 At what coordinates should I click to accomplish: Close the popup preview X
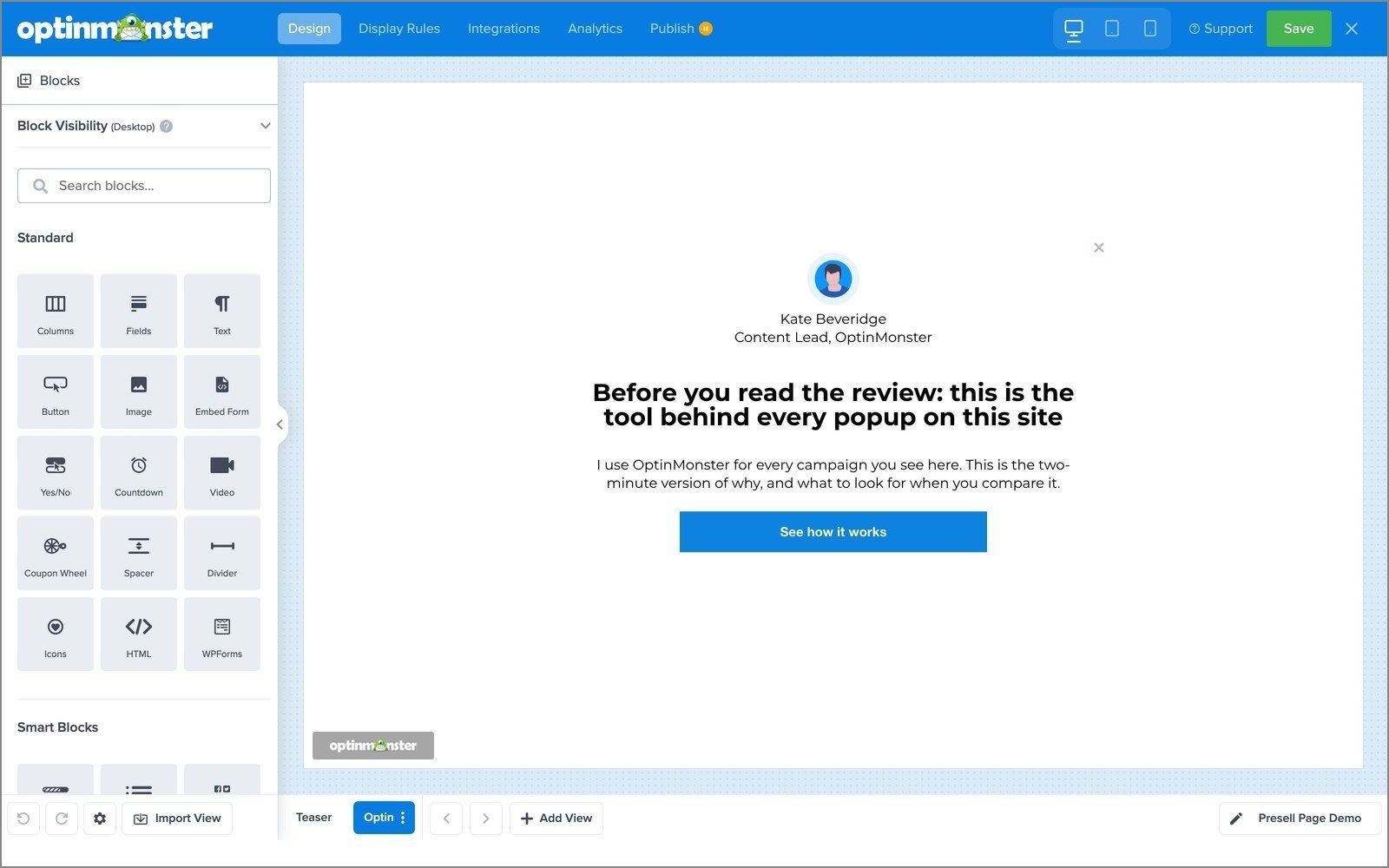click(x=1099, y=247)
